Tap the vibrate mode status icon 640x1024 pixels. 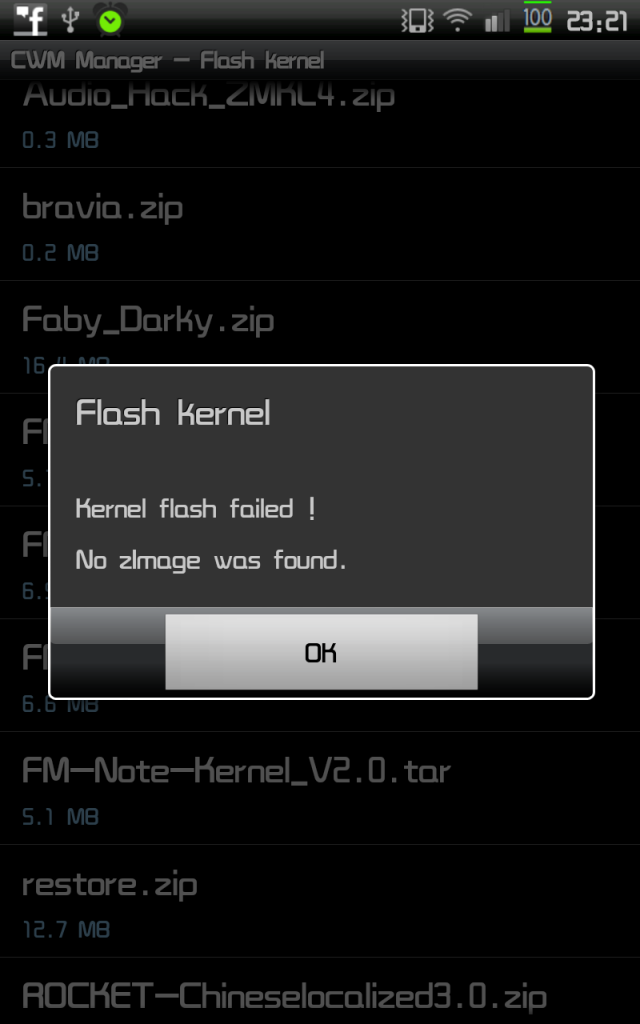[x=417, y=21]
